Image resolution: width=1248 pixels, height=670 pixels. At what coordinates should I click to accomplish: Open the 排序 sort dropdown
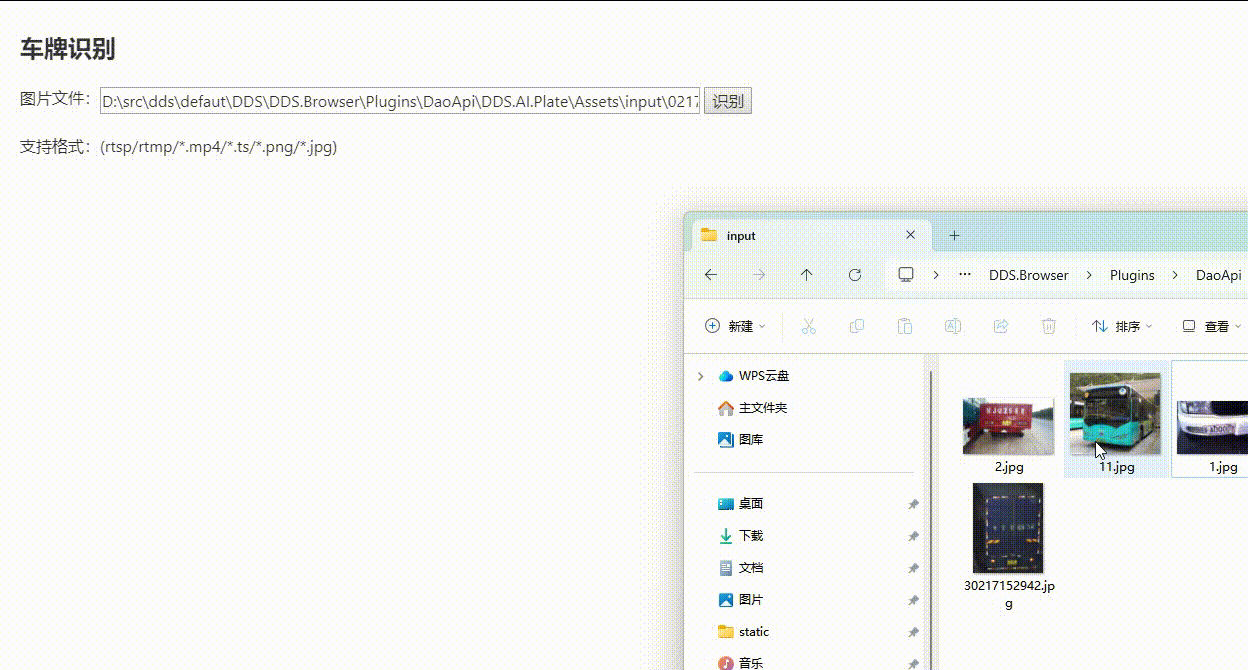tap(1122, 326)
